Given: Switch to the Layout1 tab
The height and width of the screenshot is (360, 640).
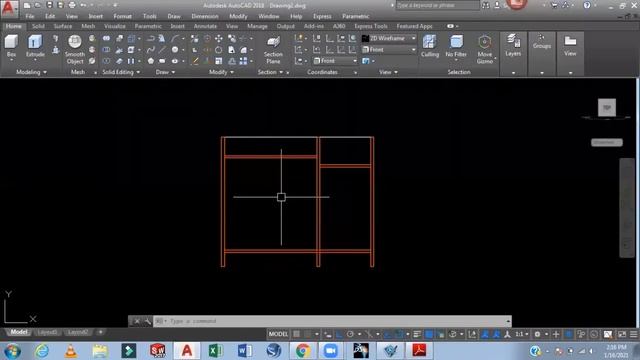Looking at the screenshot, I should 47,332.
